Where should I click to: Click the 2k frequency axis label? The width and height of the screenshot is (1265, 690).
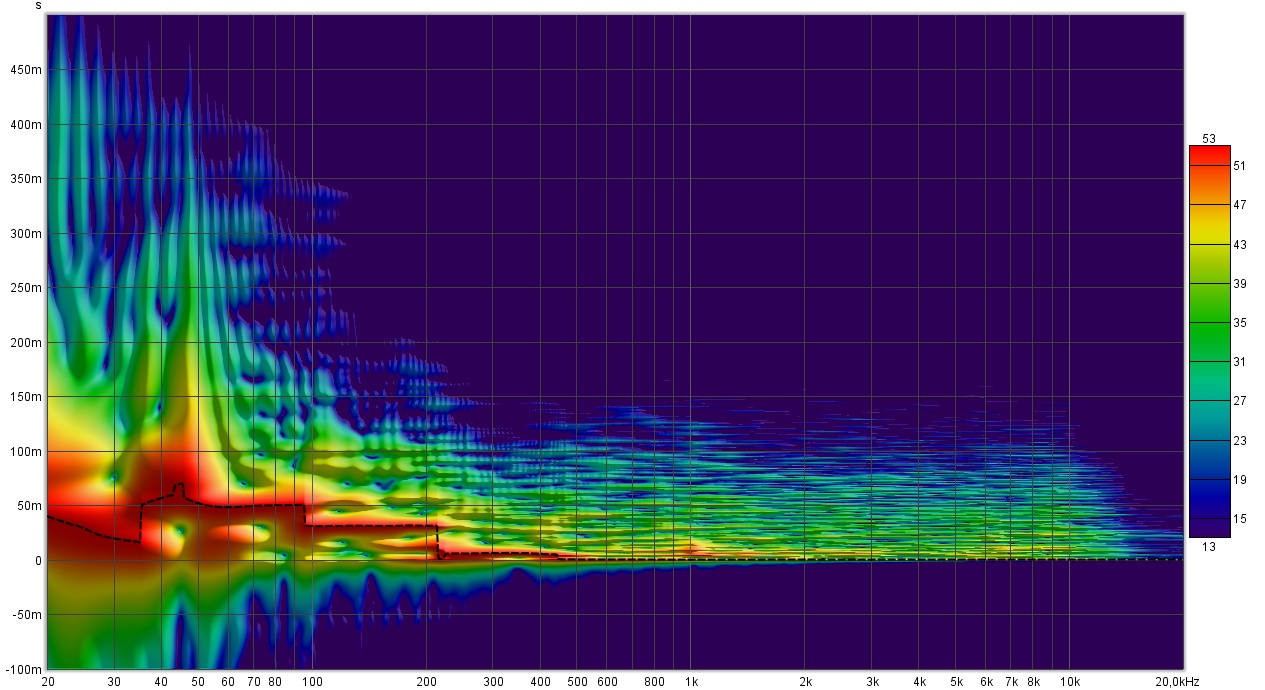[x=805, y=682]
